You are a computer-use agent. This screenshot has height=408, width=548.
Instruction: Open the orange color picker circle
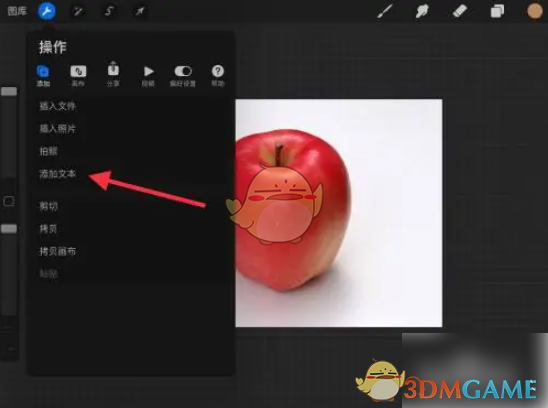click(535, 11)
